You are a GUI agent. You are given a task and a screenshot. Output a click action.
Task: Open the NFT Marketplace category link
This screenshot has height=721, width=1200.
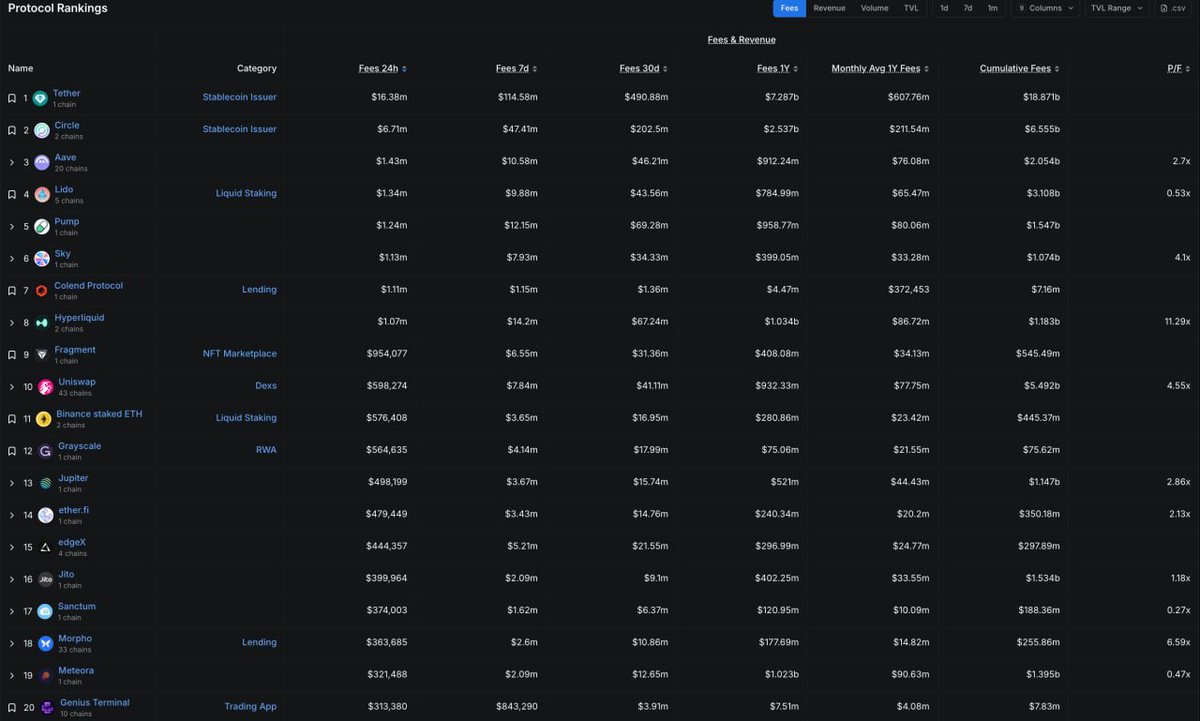(x=240, y=354)
